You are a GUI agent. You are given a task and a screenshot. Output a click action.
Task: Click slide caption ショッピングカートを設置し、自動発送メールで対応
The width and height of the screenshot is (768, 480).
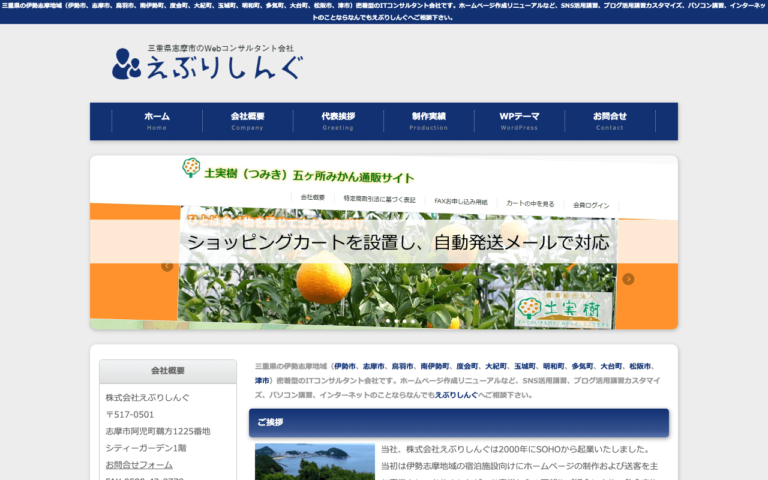coord(398,242)
